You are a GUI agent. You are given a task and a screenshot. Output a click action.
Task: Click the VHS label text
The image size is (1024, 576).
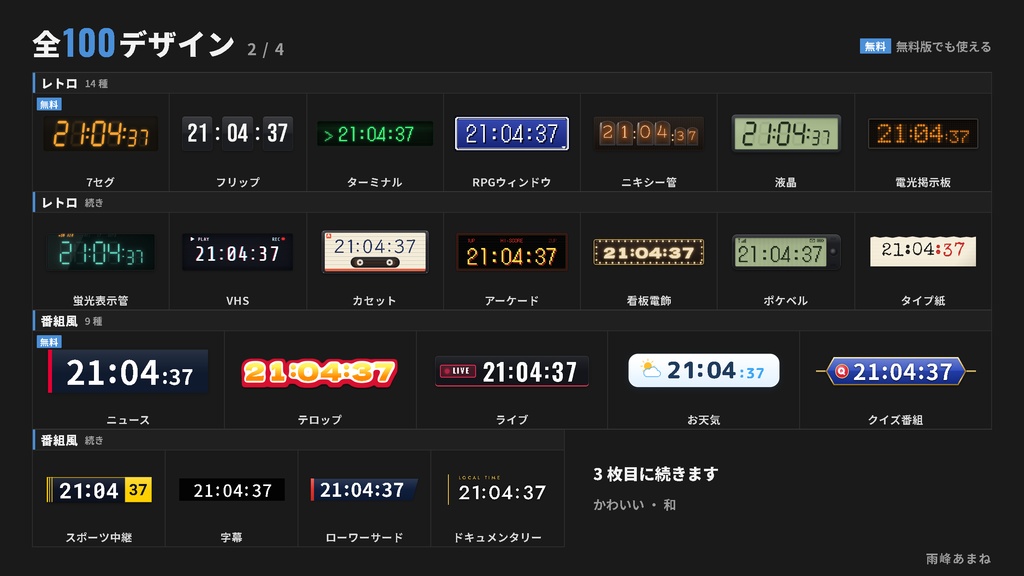[x=238, y=300]
